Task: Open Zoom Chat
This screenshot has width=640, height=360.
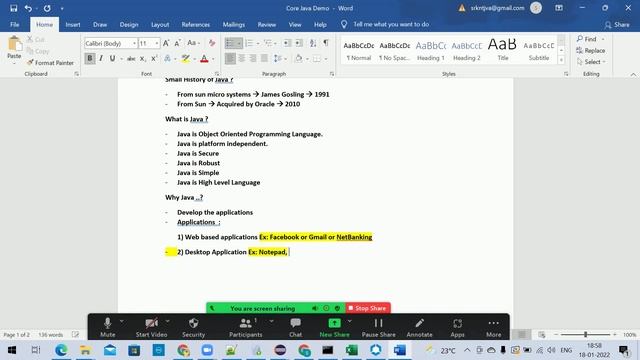Action: point(296,327)
